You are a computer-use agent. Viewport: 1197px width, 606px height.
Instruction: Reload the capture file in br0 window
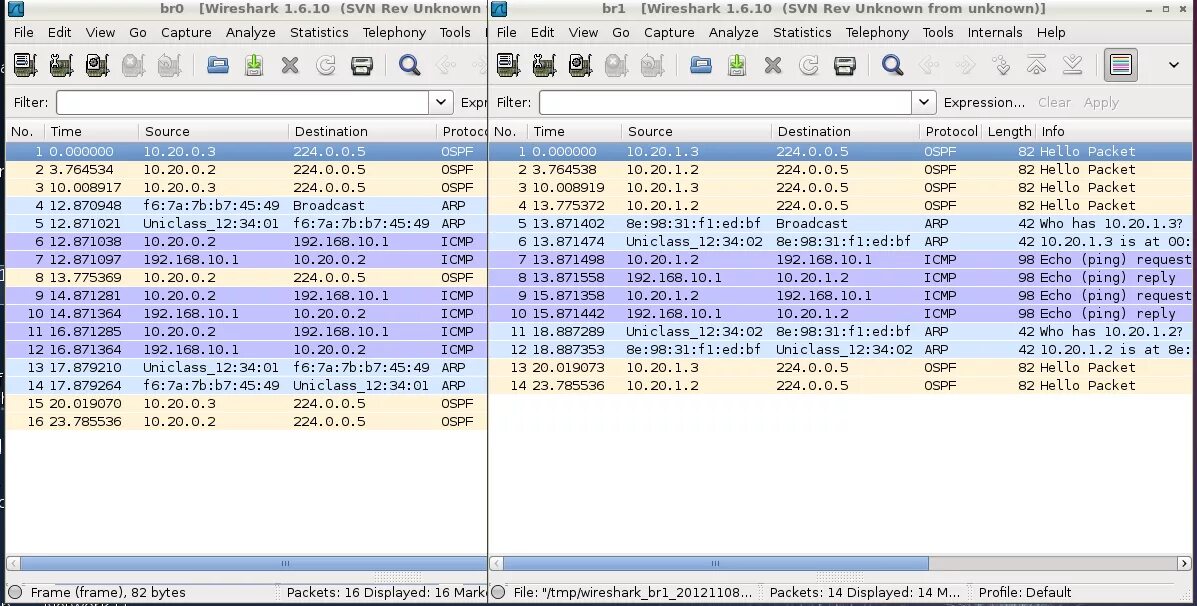coord(325,66)
